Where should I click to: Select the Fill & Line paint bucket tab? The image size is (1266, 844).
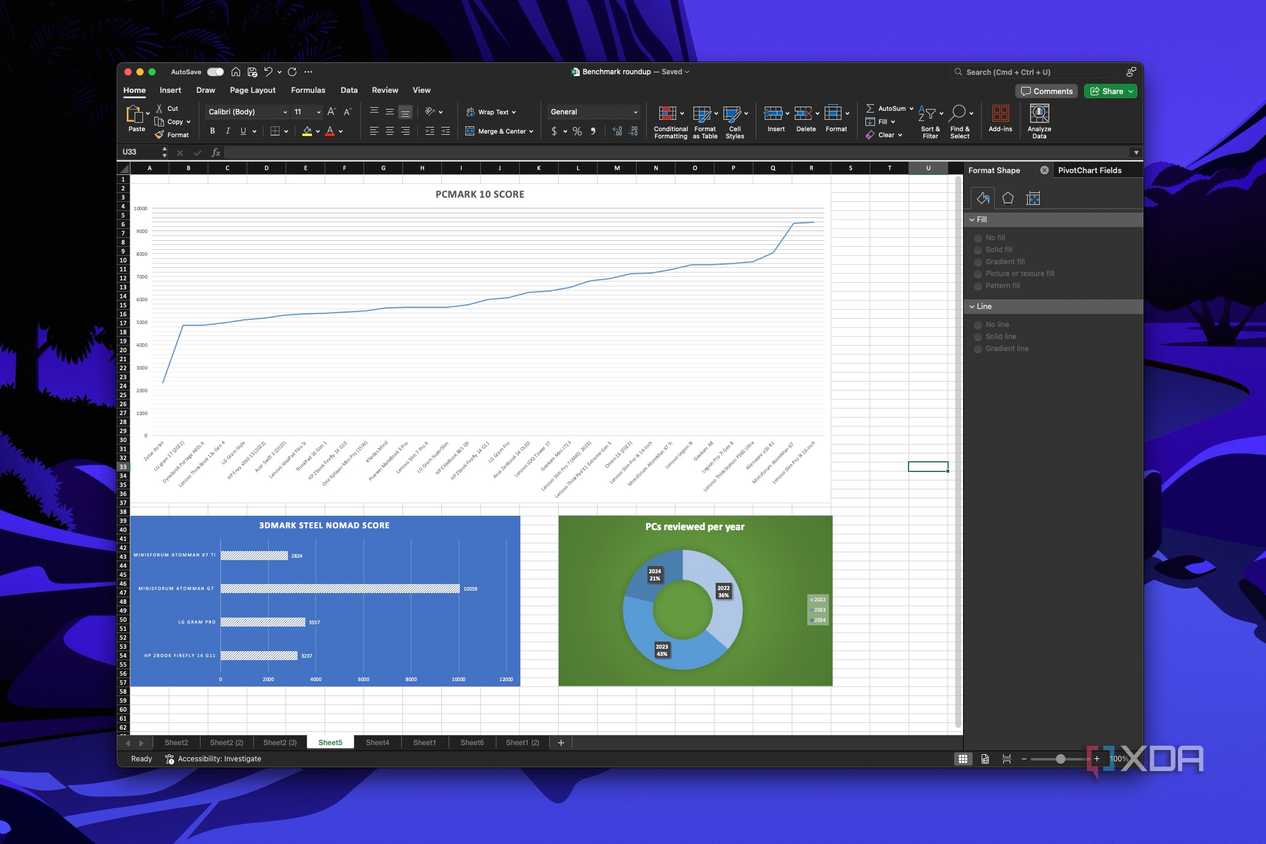click(983, 198)
